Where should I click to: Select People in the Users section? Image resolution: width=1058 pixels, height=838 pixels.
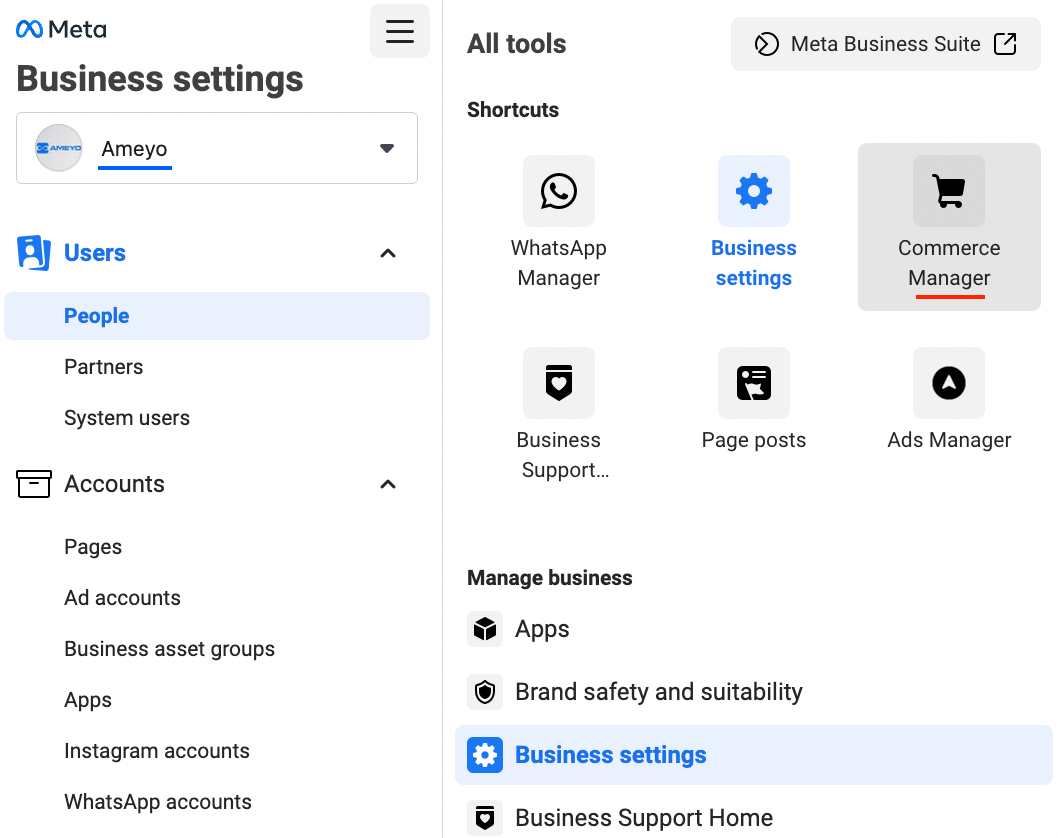point(217,316)
